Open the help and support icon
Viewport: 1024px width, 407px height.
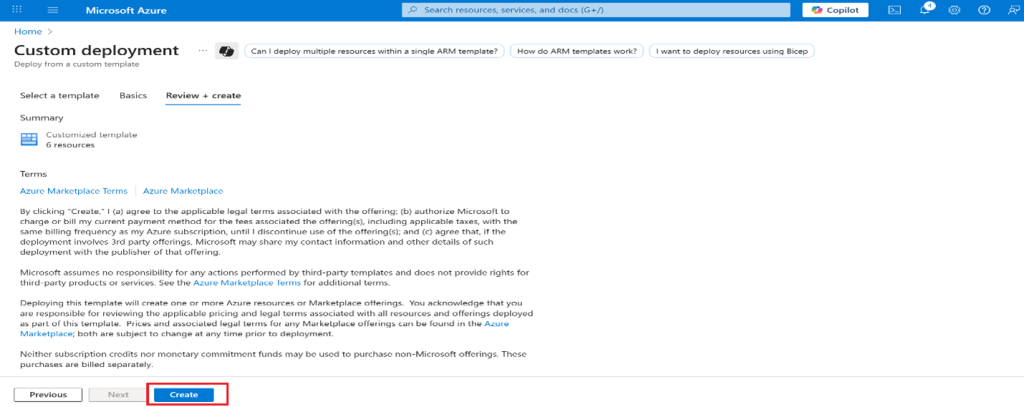(x=983, y=10)
